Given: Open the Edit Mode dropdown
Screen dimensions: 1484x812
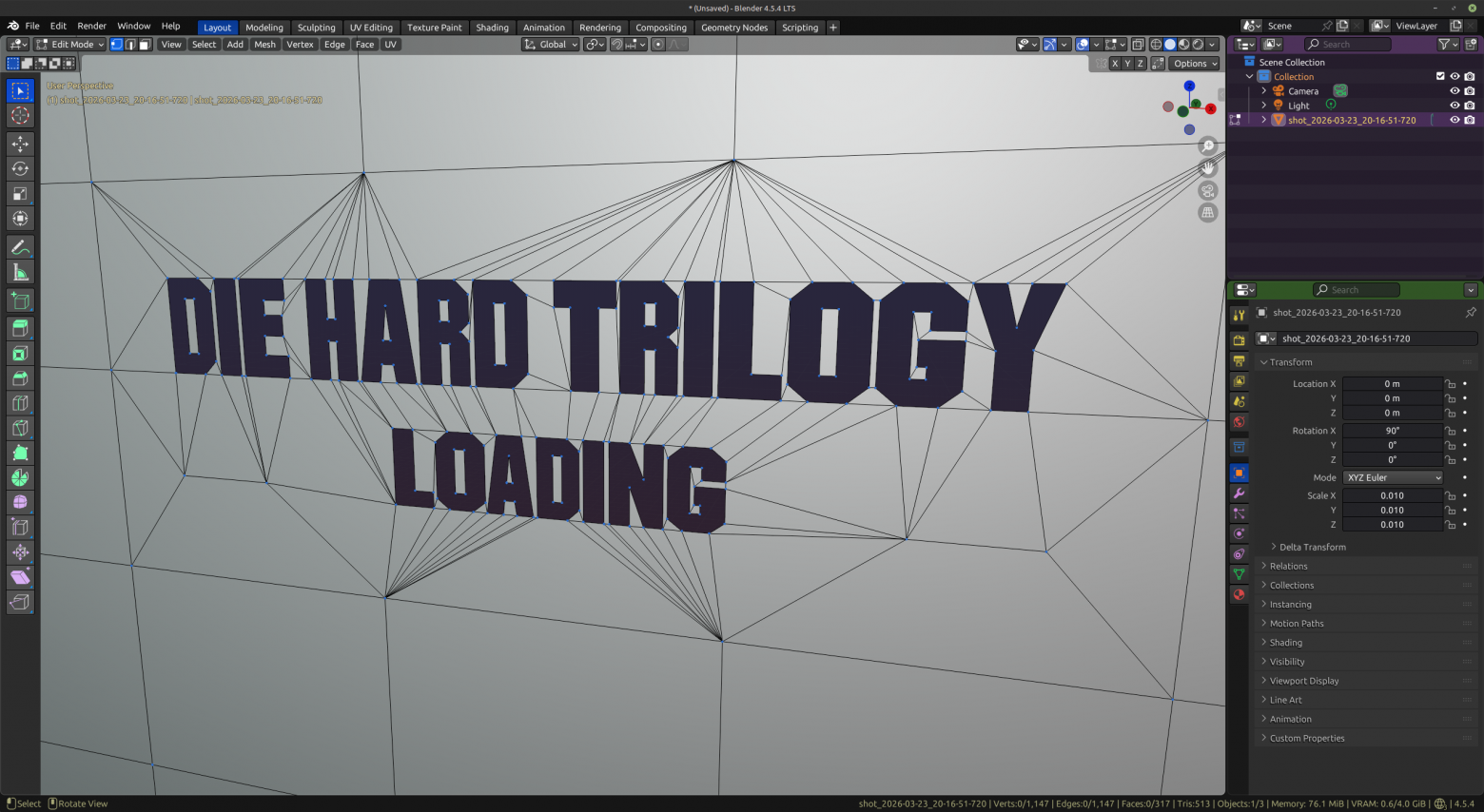Looking at the screenshot, I should [70, 45].
